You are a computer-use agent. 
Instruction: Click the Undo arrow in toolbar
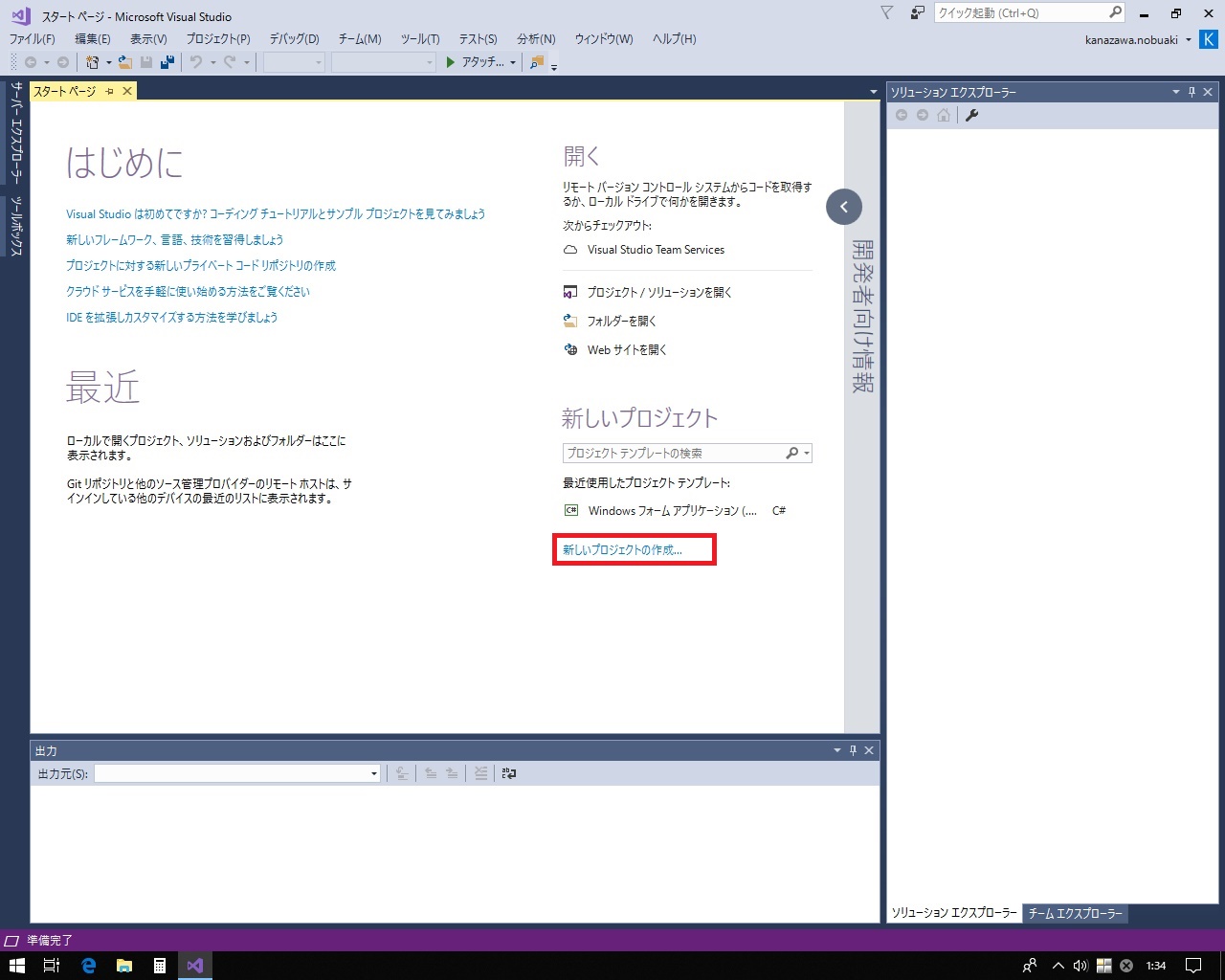[196, 62]
